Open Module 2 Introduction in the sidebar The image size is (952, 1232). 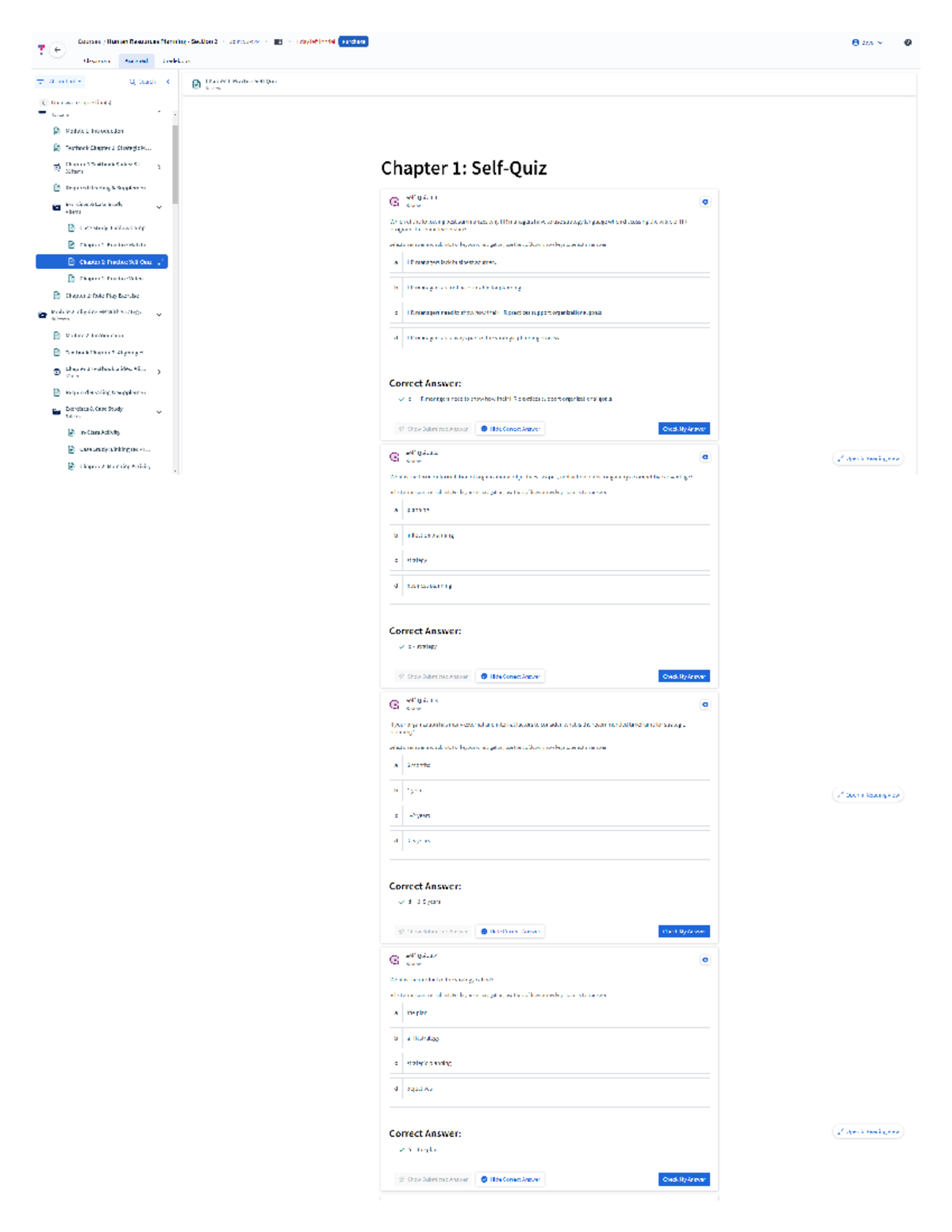click(x=94, y=336)
